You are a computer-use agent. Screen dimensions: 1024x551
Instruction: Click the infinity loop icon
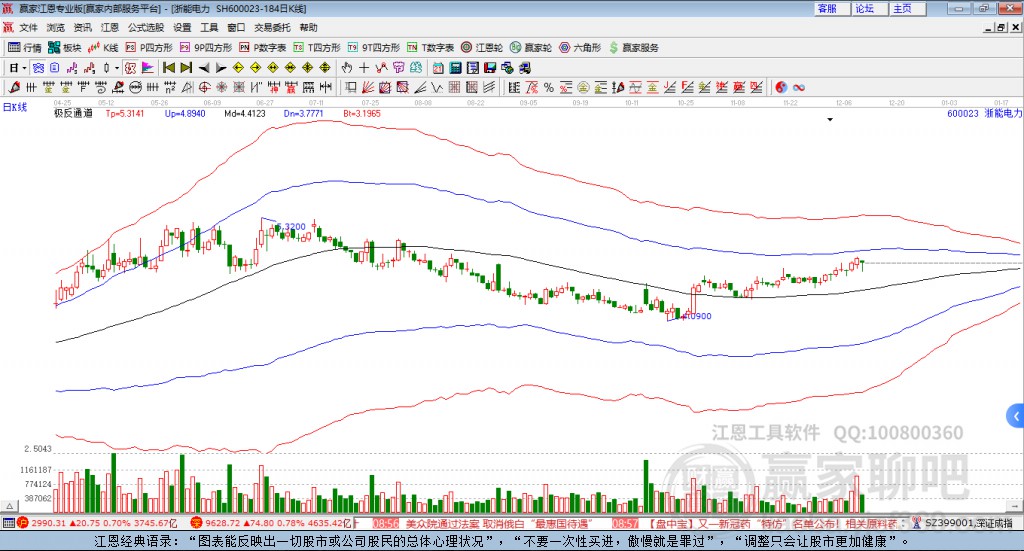(799, 87)
